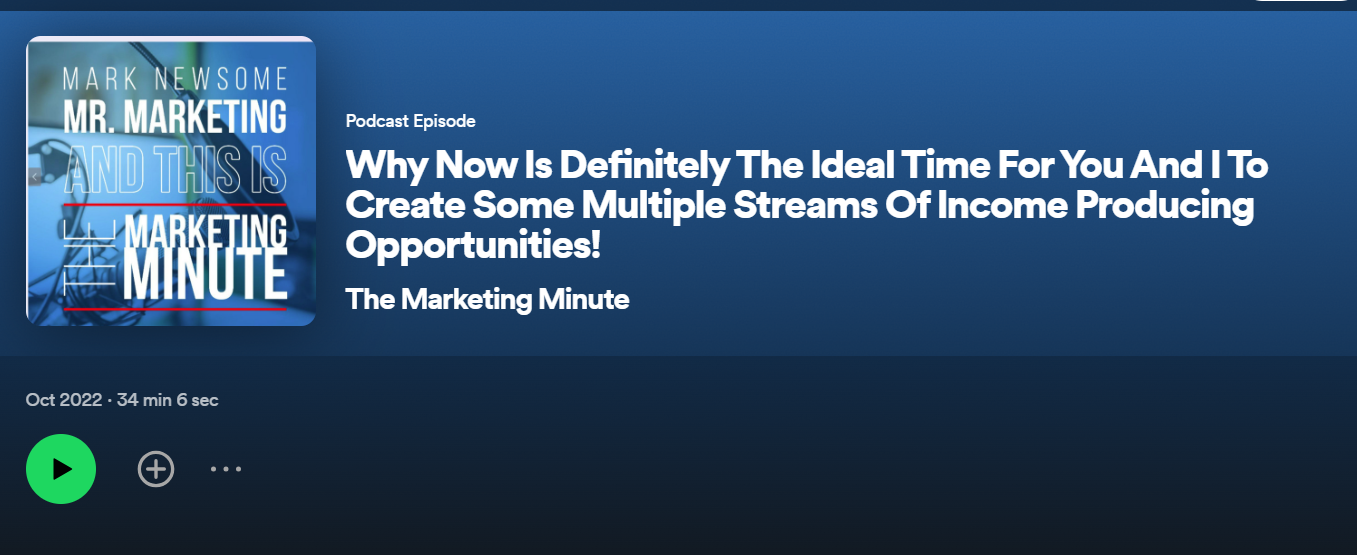Click 'Why Now Is Definitely' in the title

(x=538, y=164)
